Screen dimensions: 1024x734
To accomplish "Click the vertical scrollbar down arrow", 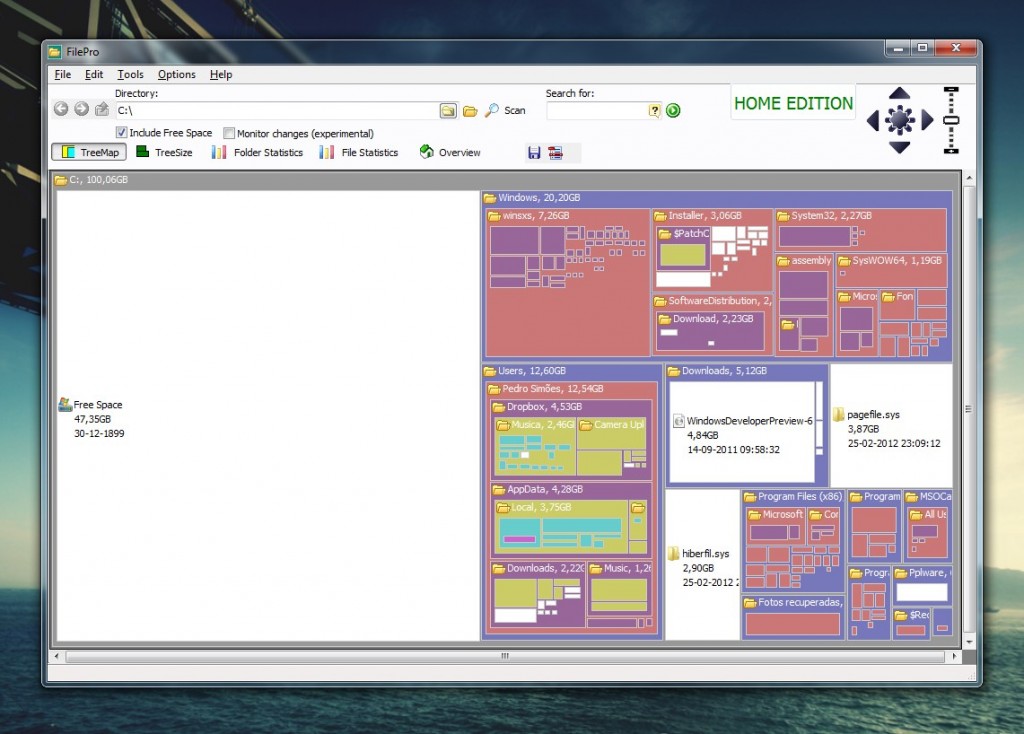I will [x=969, y=642].
